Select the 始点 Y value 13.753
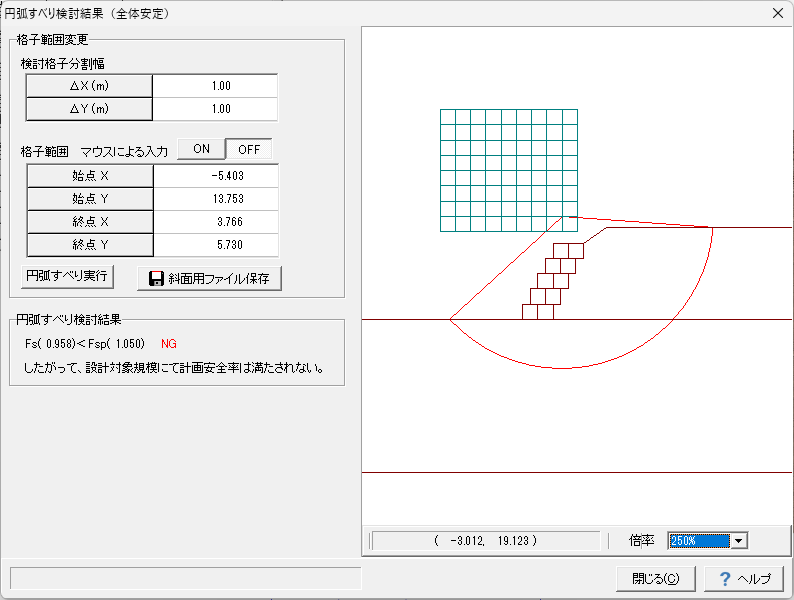Screen dimensions: 794x600 coord(215,199)
